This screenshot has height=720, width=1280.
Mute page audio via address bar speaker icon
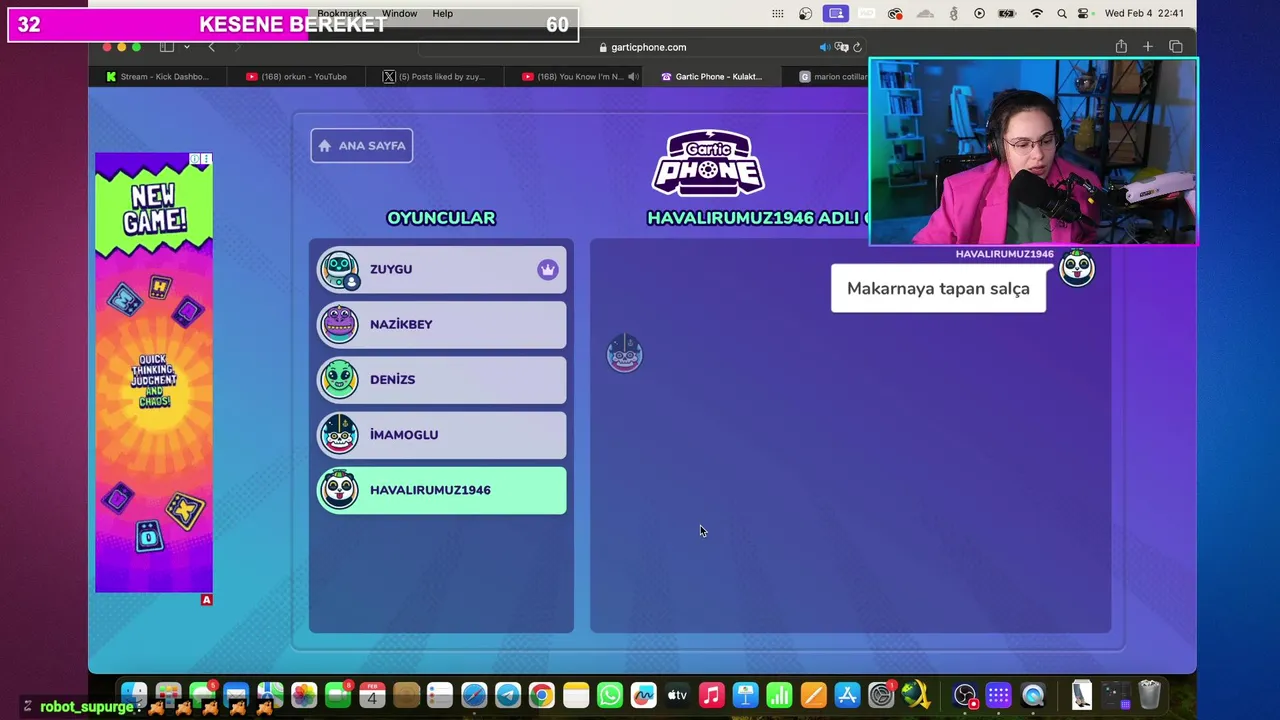point(824,47)
